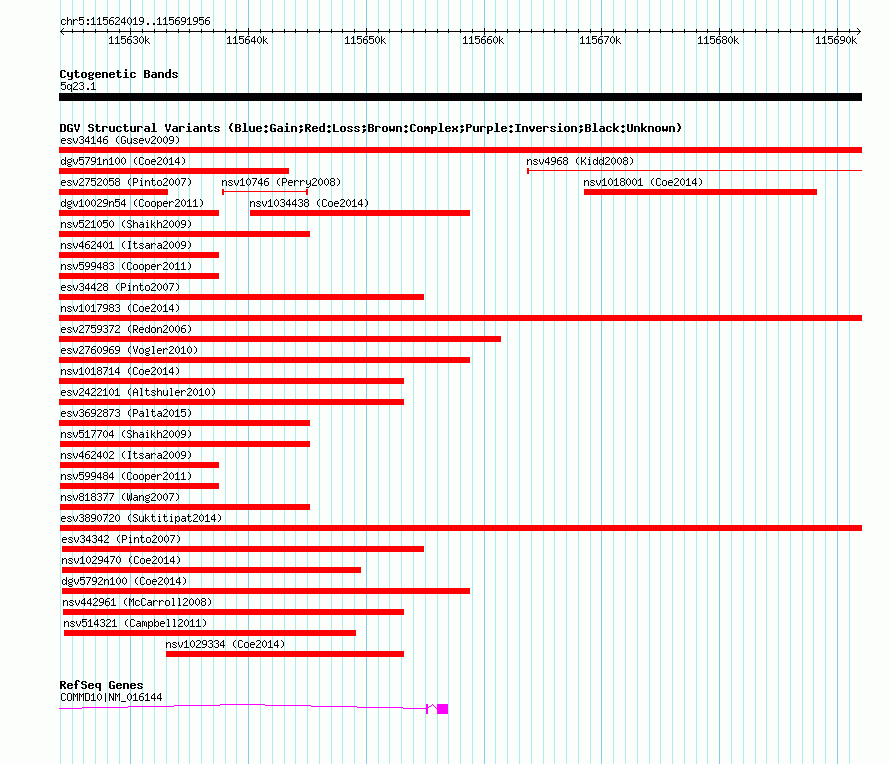Open the nsv442961 (McCarroll2008) label
This screenshot has height=764, width=890.
click(137, 602)
